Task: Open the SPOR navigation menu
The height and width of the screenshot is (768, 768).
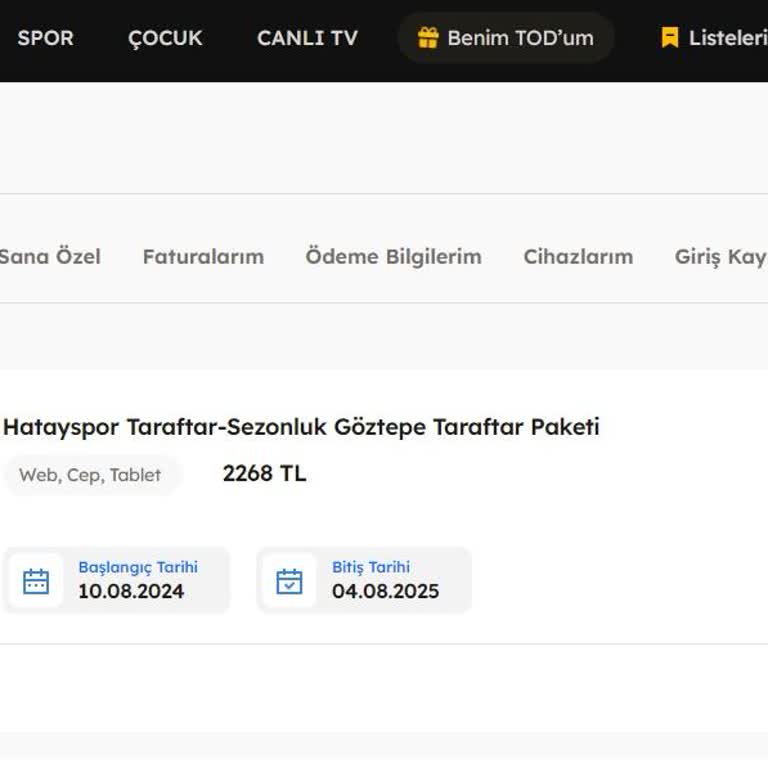Action: coord(46,38)
